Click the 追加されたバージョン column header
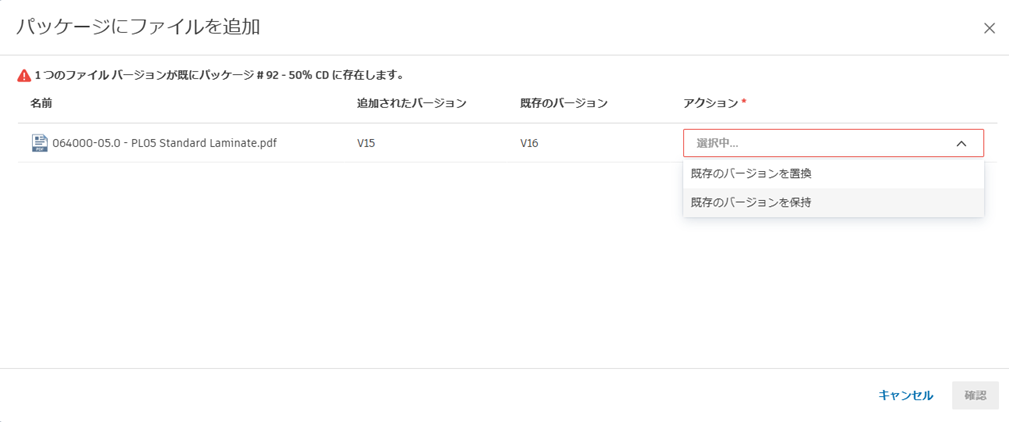Image resolution: width=1009 pixels, height=422 pixels. pos(412,103)
